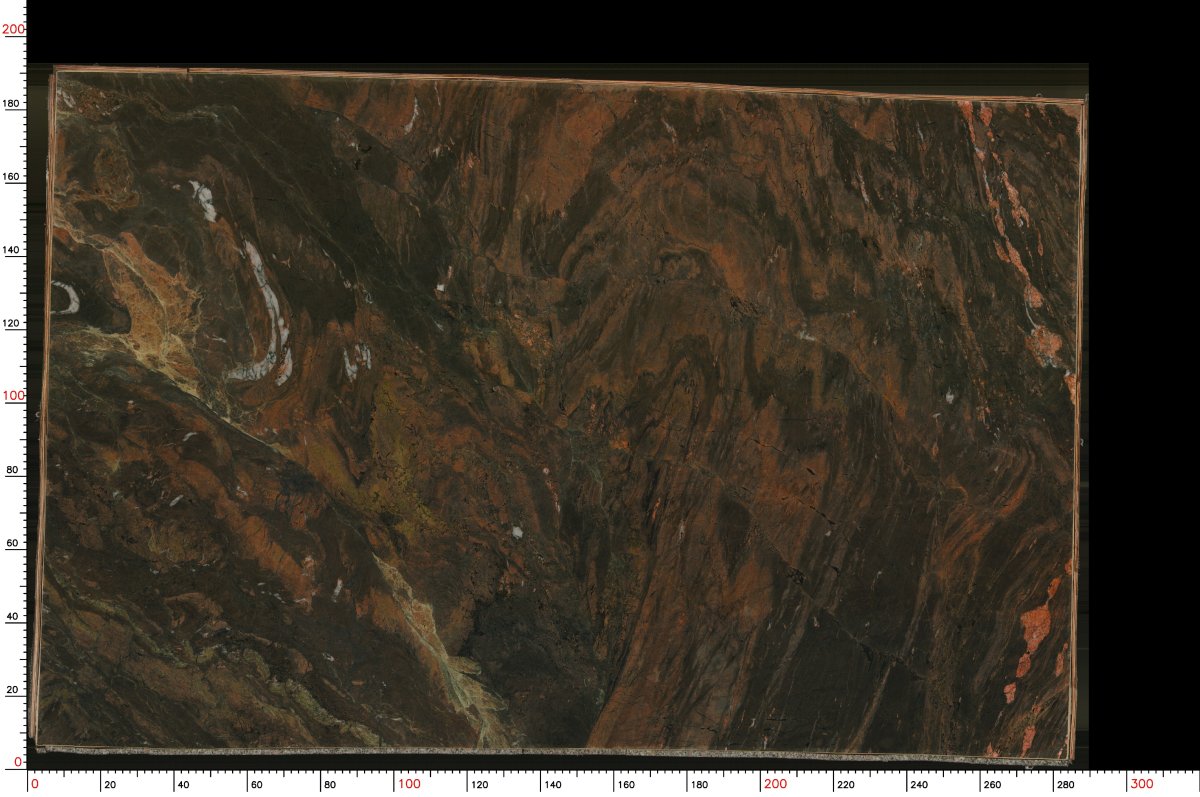Click the 140 mark on horizontal ruler
1200x797 pixels.
[551, 785]
